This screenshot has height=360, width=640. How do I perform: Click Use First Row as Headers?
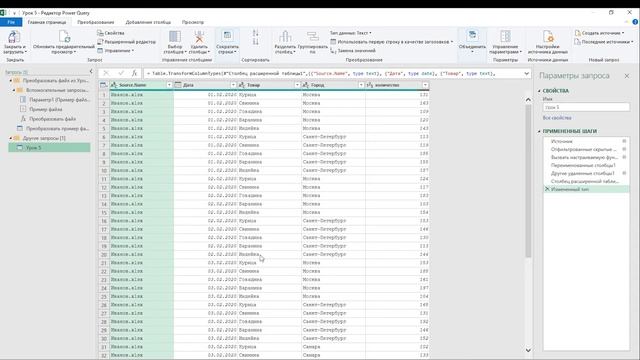pos(391,42)
